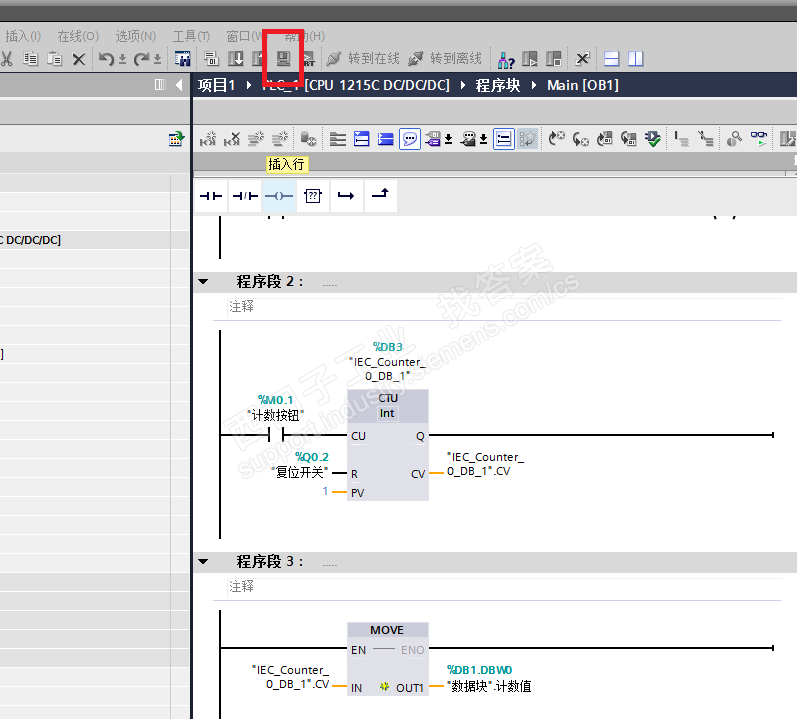Insert an output coil instruction

(279, 196)
